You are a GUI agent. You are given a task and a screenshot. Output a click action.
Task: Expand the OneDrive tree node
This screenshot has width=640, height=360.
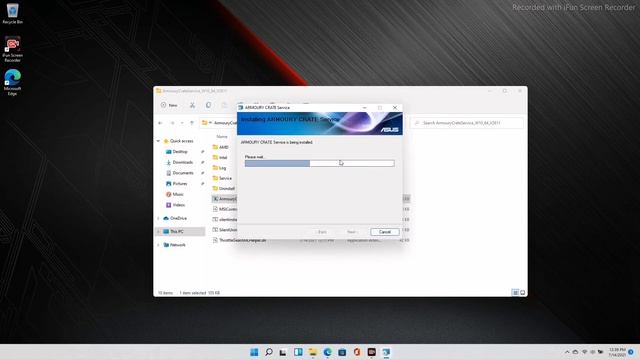tap(158, 218)
